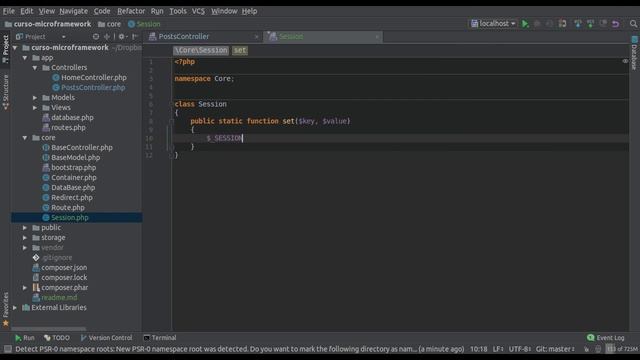
Task: Click UTF-8 encoding in status bar
Action: pos(519,349)
